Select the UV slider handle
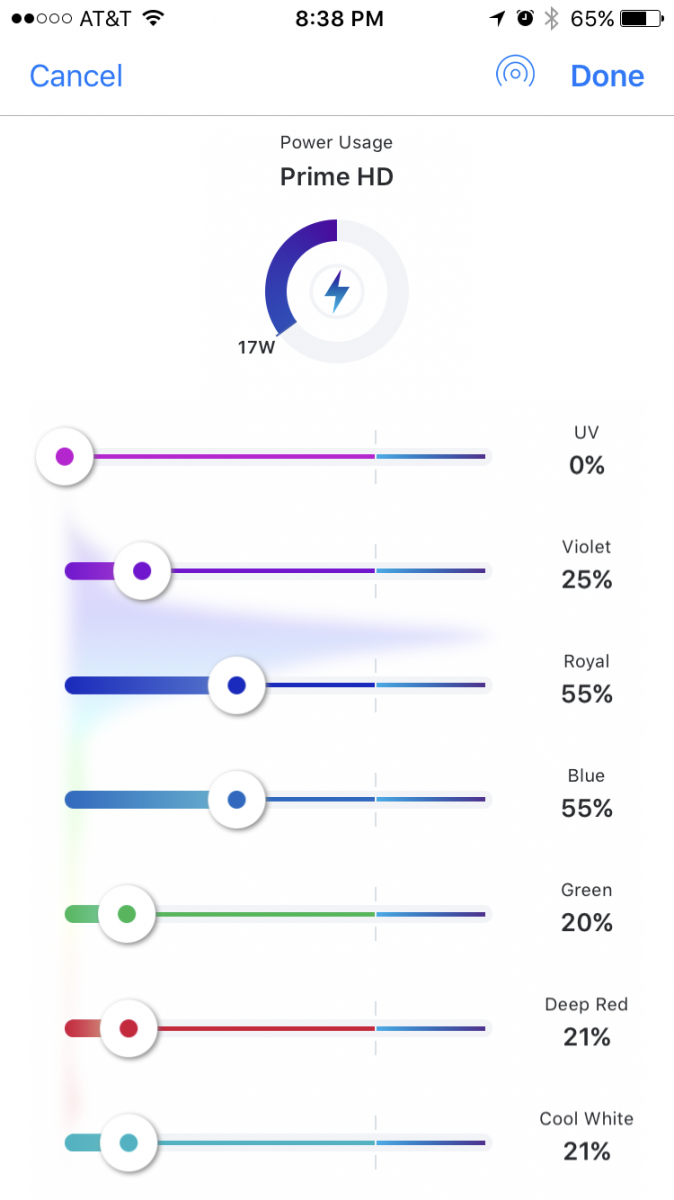This screenshot has width=674, height=1200. [x=64, y=457]
